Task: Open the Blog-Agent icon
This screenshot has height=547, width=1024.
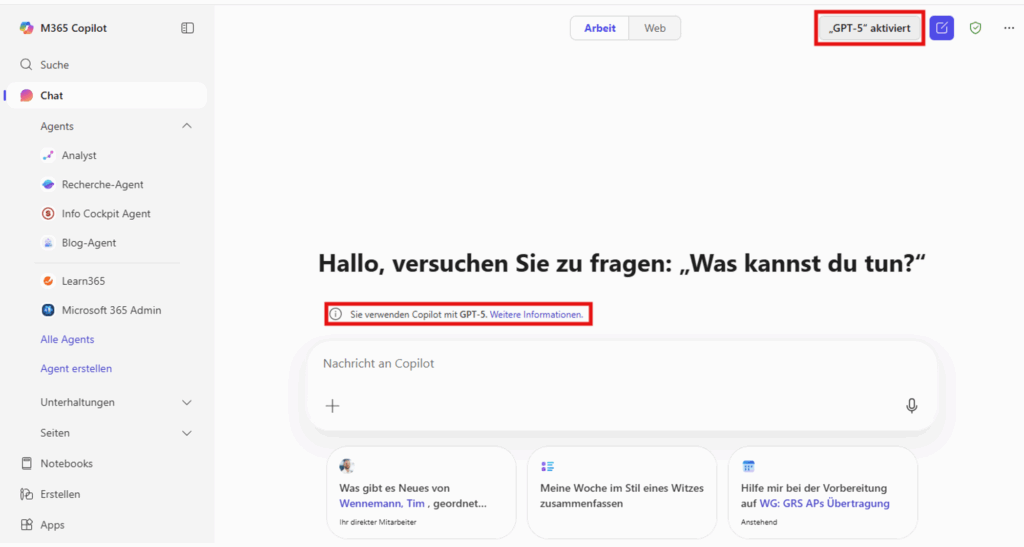Action: pyautogui.click(x=48, y=243)
